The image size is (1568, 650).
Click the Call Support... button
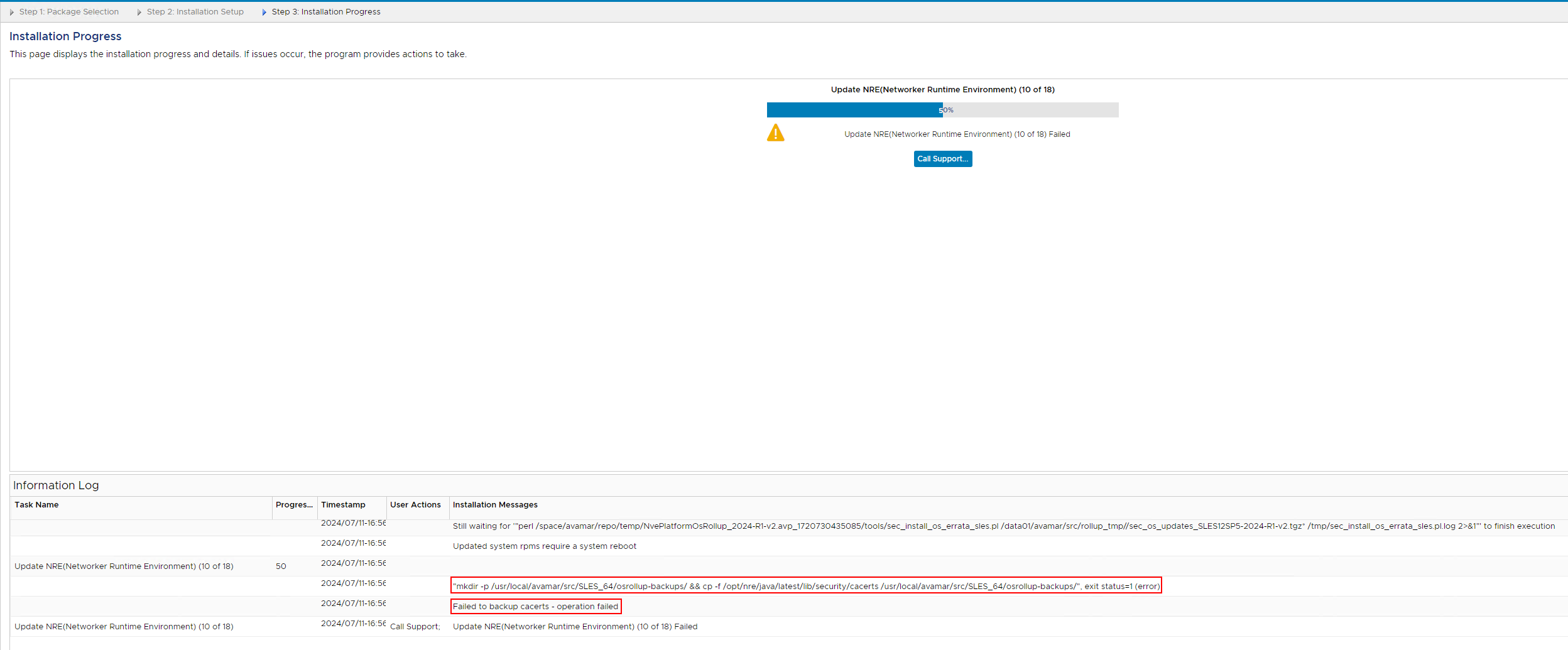click(942, 158)
